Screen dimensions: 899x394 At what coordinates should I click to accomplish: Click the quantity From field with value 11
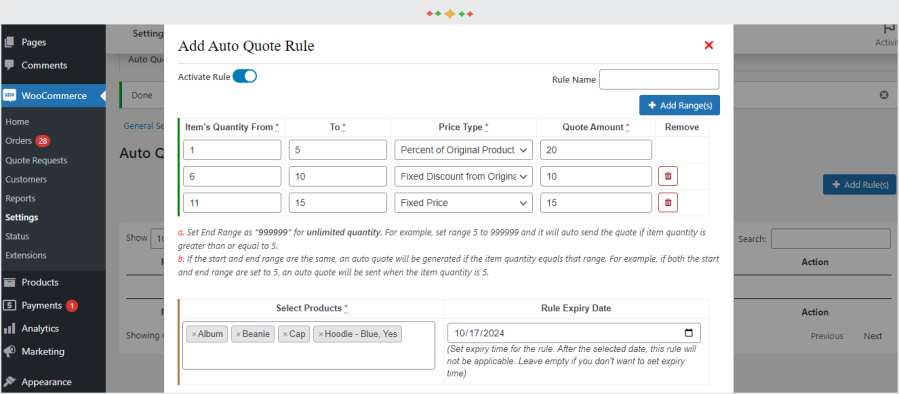pyautogui.click(x=232, y=202)
